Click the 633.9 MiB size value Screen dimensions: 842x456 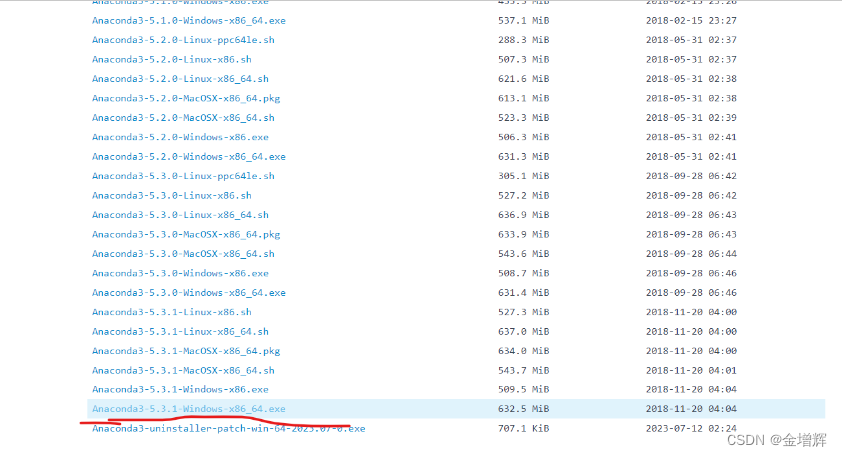click(x=524, y=234)
